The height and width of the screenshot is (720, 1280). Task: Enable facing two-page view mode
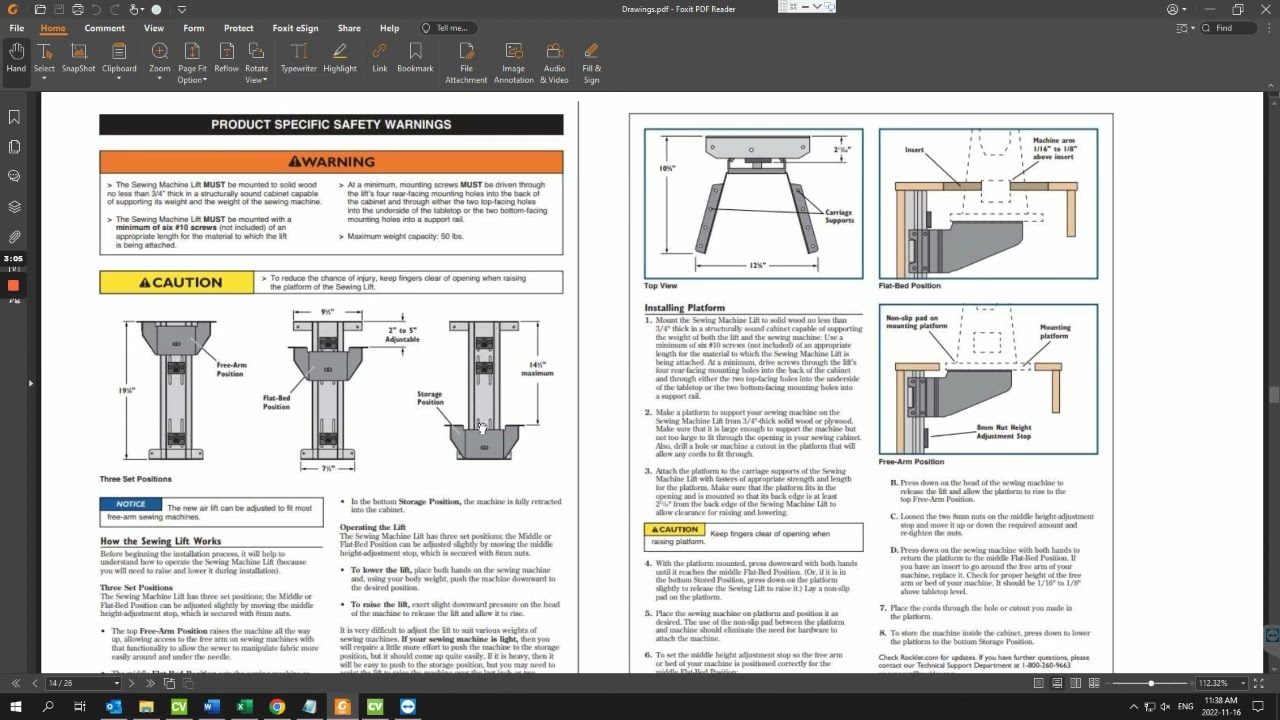pos(1075,683)
